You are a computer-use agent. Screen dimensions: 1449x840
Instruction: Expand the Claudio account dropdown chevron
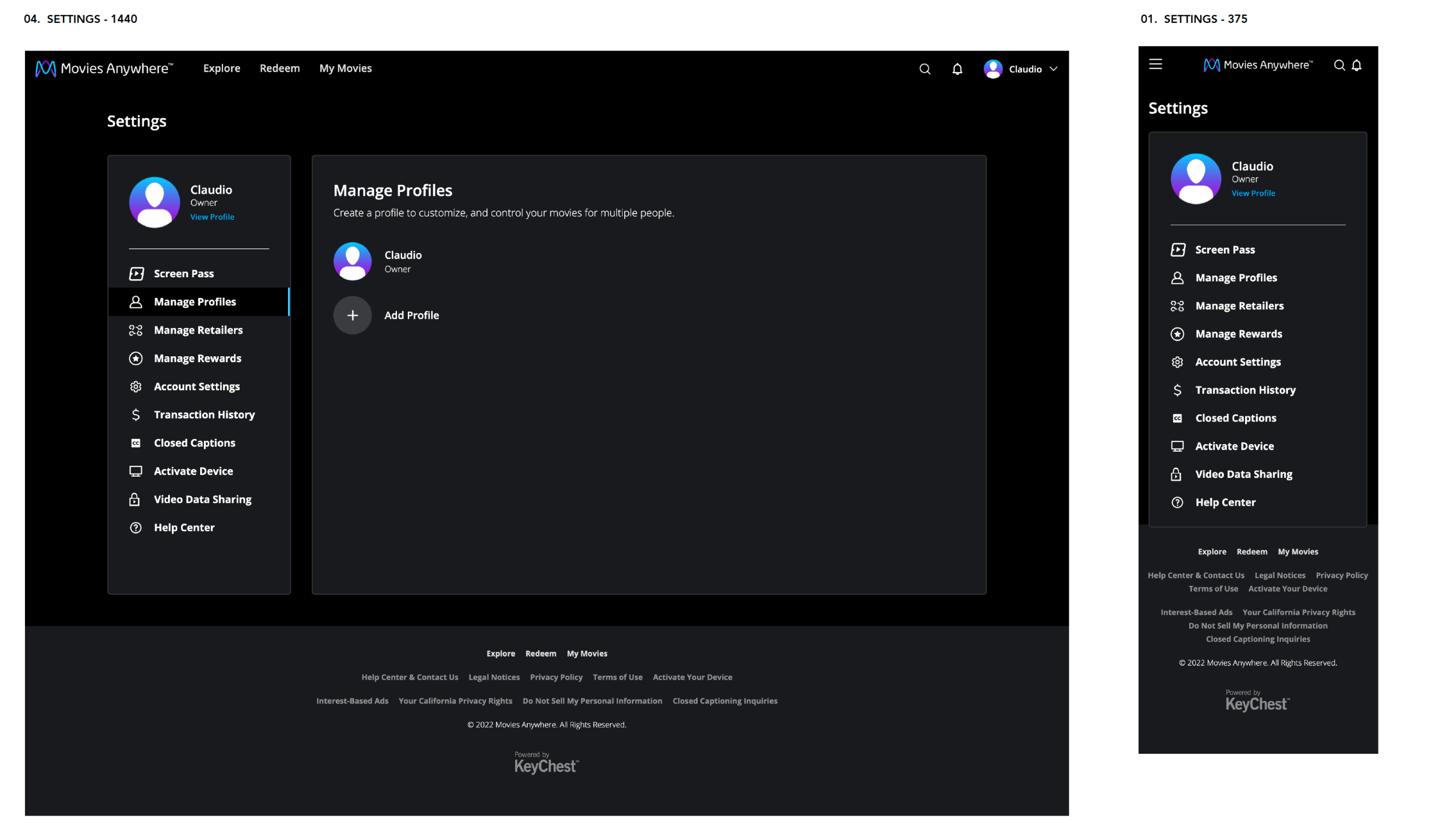pos(1053,69)
